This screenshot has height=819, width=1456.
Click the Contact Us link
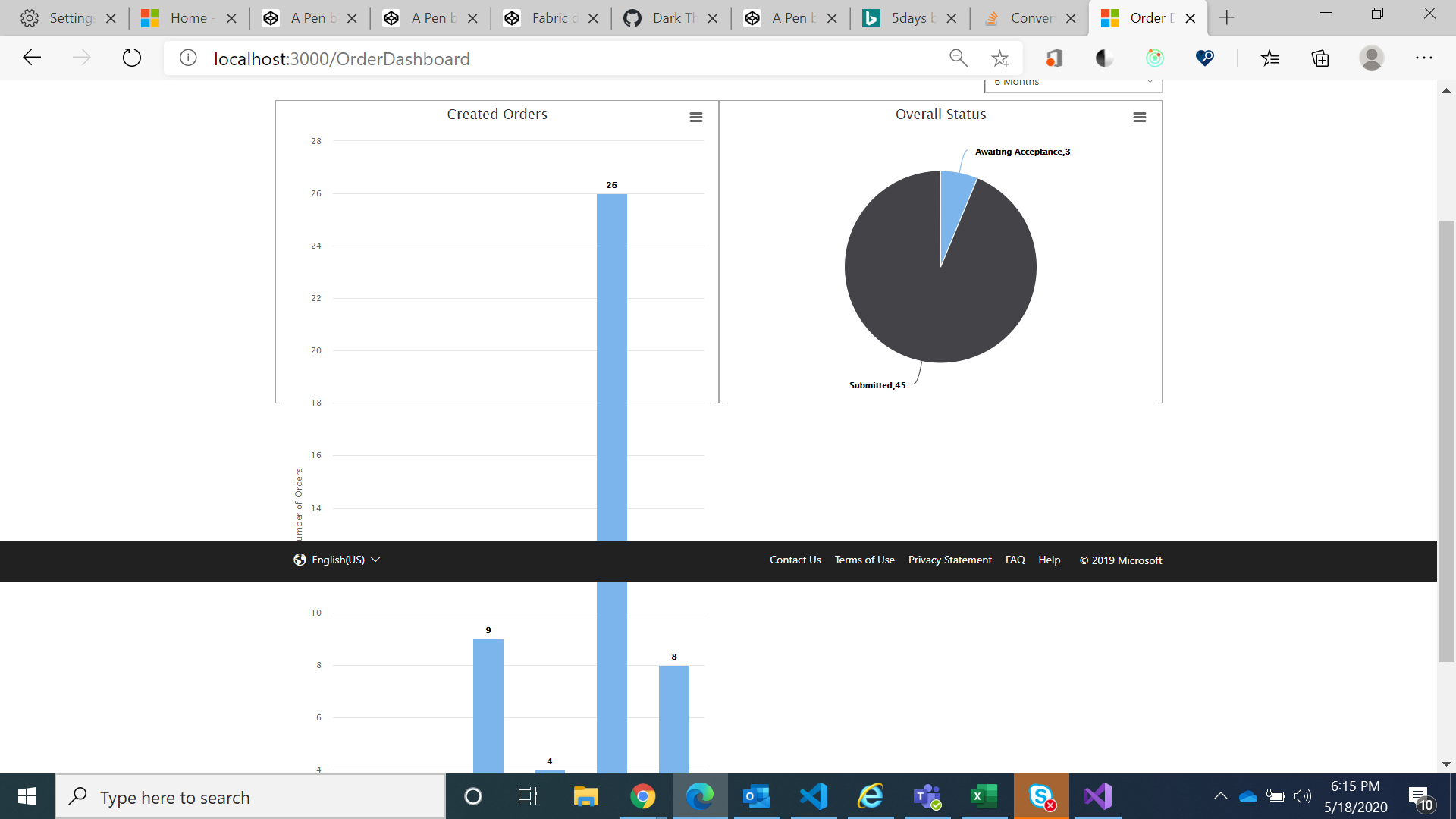795,560
